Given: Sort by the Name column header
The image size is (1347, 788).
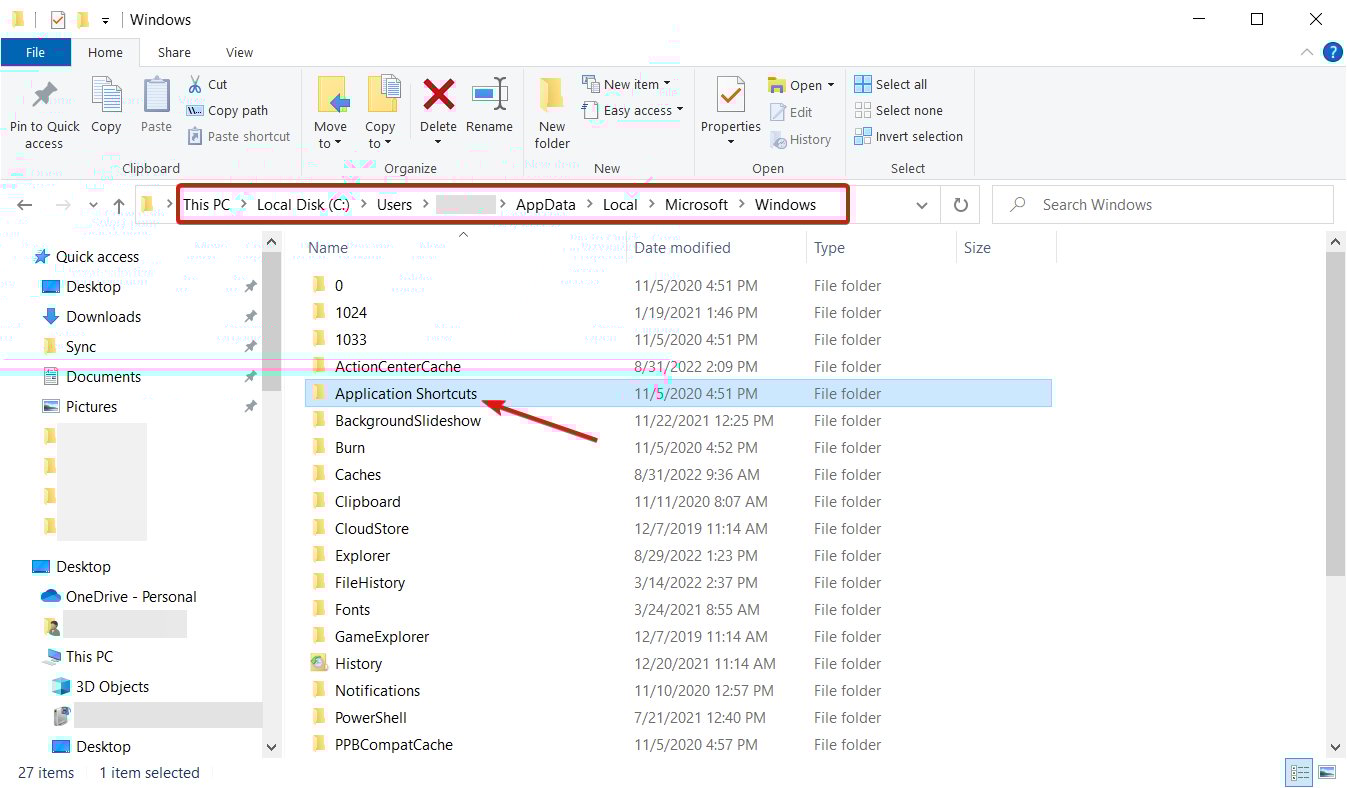Looking at the screenshot, I should (x=328, y=248).
